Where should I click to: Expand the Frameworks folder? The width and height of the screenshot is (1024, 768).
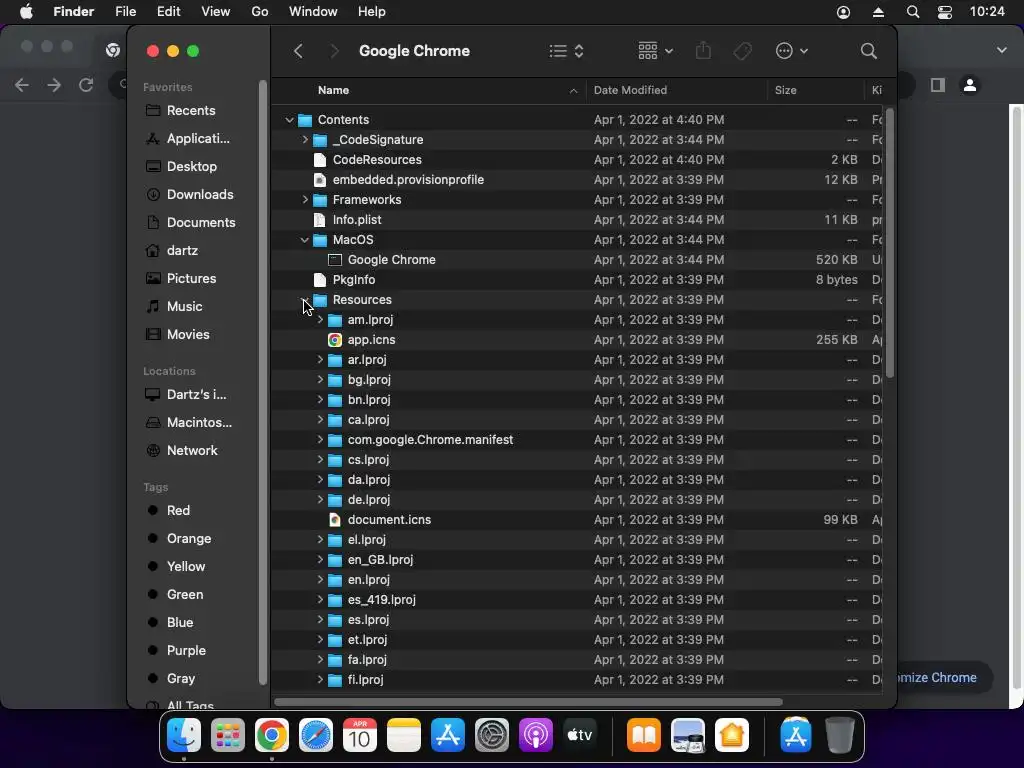[304, 200]
